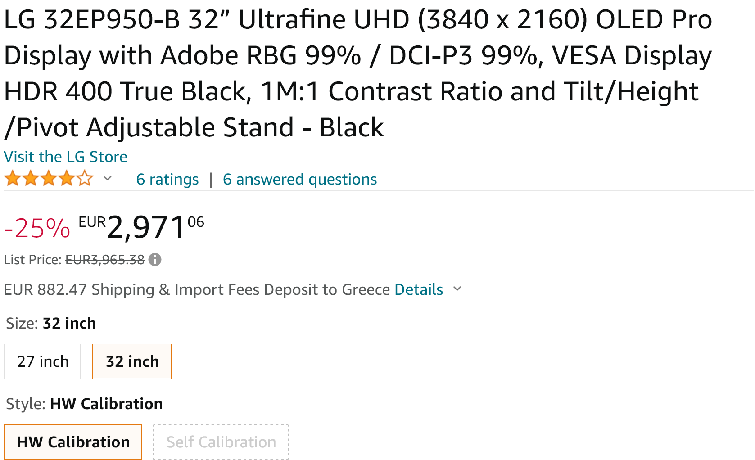This screenshot has width=755, height=460.
Task: Click the third orange rating star
Action: (x=49, y=179)
